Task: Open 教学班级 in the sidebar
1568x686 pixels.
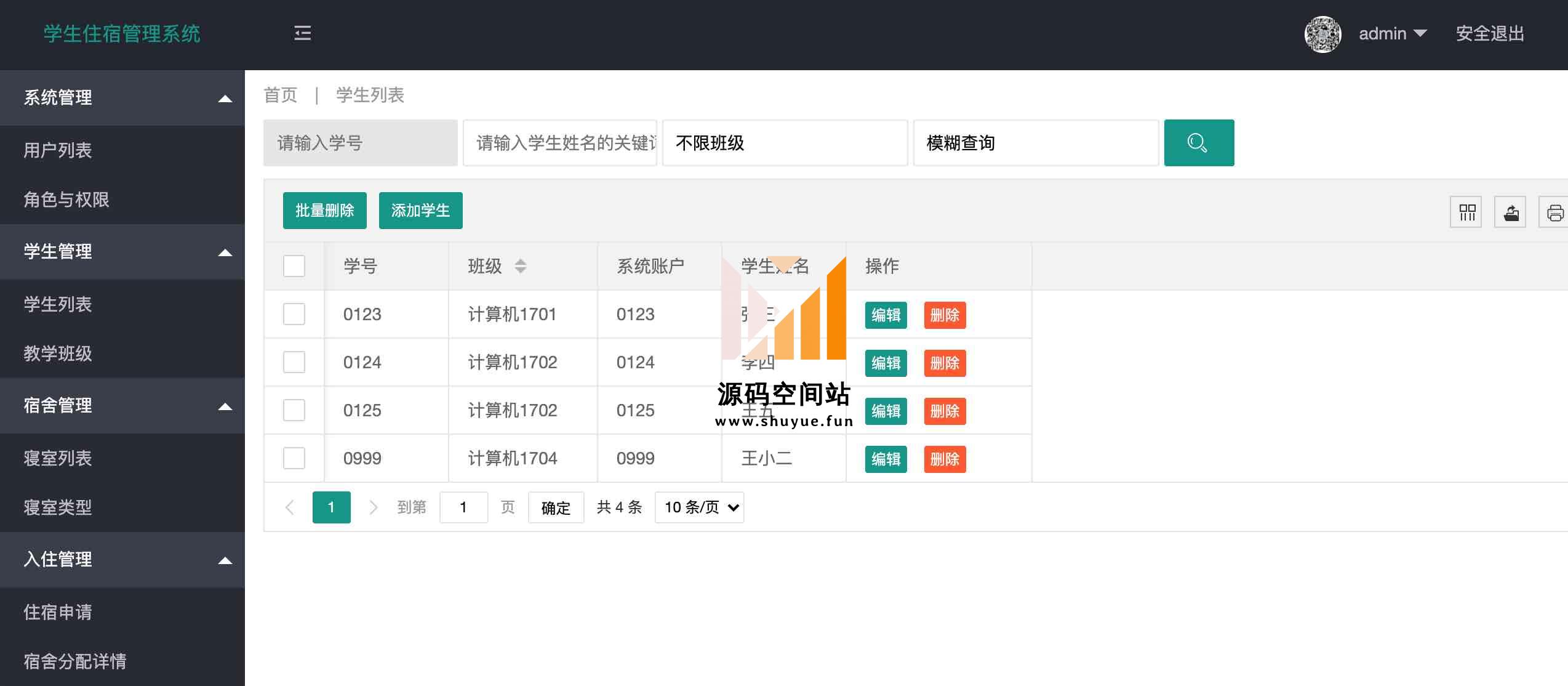Action: click(x=122, y=353)
